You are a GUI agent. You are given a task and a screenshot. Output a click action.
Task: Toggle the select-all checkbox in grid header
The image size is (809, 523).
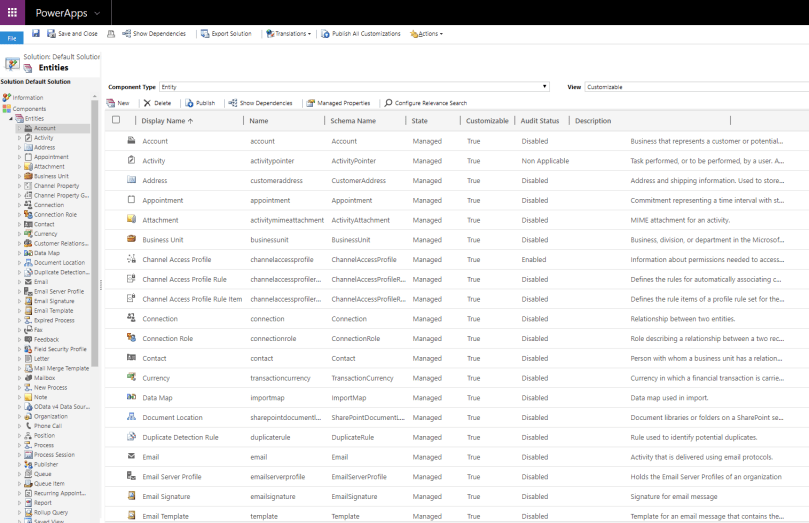pyautogui.click(x=116, y=120)
